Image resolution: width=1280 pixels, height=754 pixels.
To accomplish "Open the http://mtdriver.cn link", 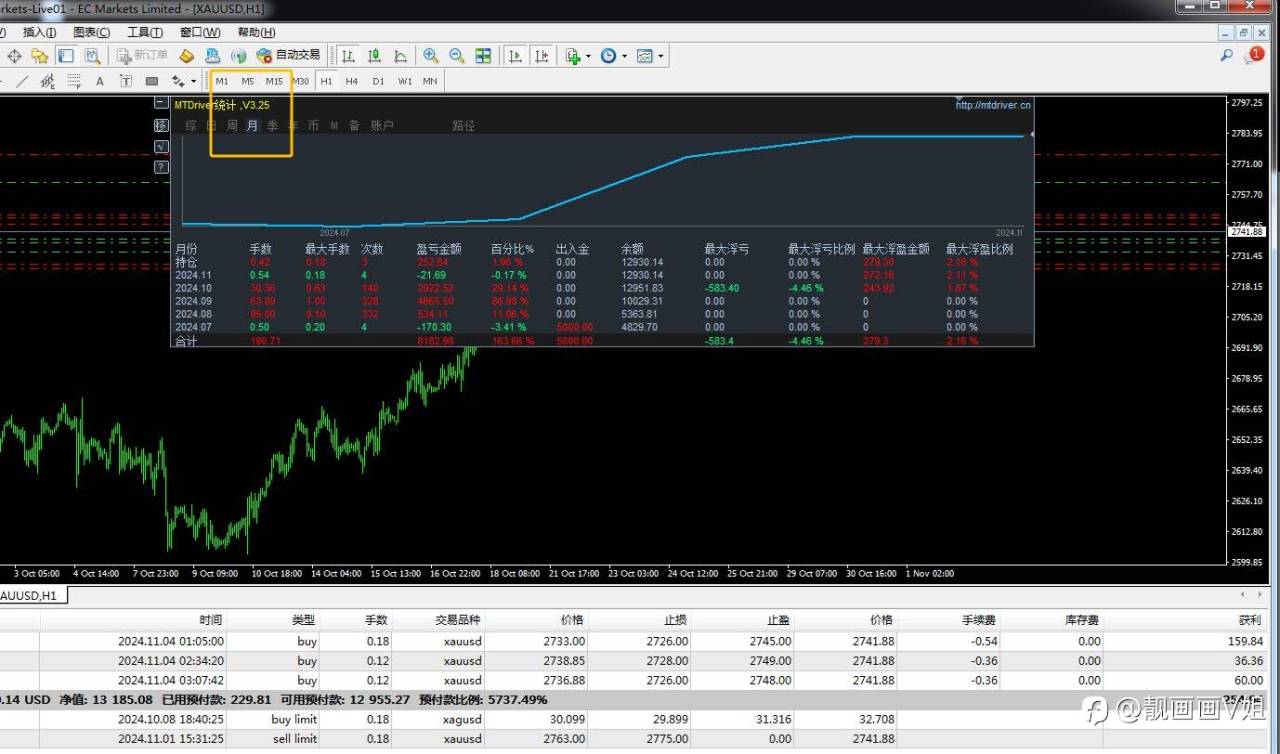I will click(x=992, y=104).
